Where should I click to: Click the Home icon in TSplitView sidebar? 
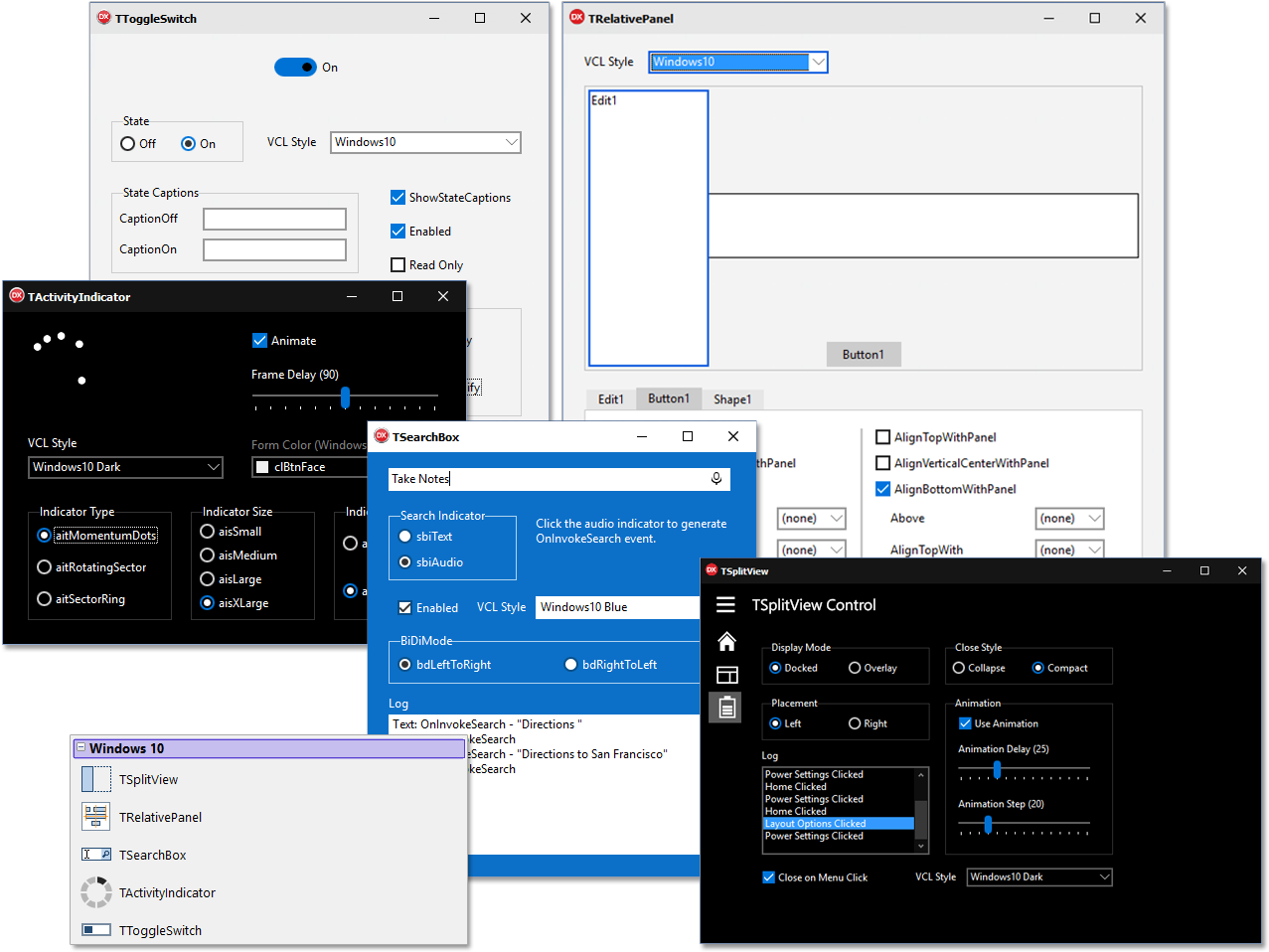tap(725, 641)
